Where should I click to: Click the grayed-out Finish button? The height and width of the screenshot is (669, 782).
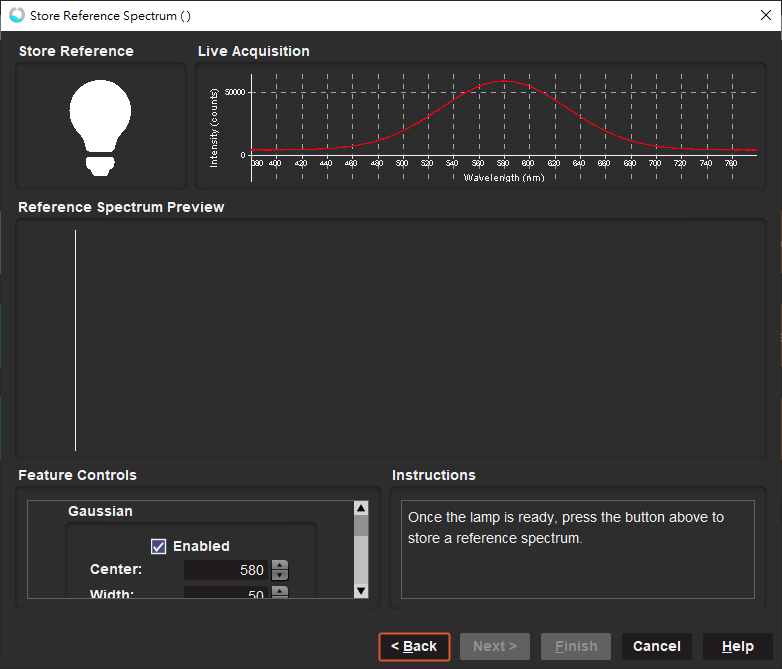click(576, 646)
